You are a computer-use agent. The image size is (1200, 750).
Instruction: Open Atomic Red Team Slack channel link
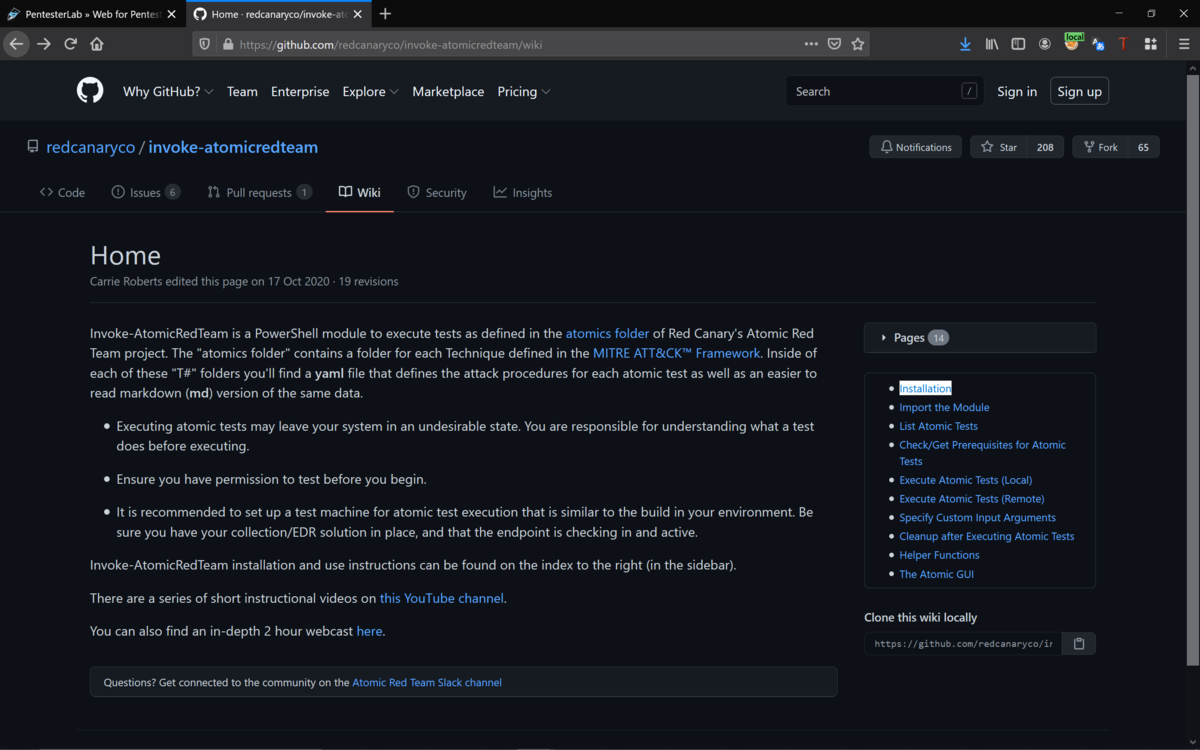coord(427,683)
